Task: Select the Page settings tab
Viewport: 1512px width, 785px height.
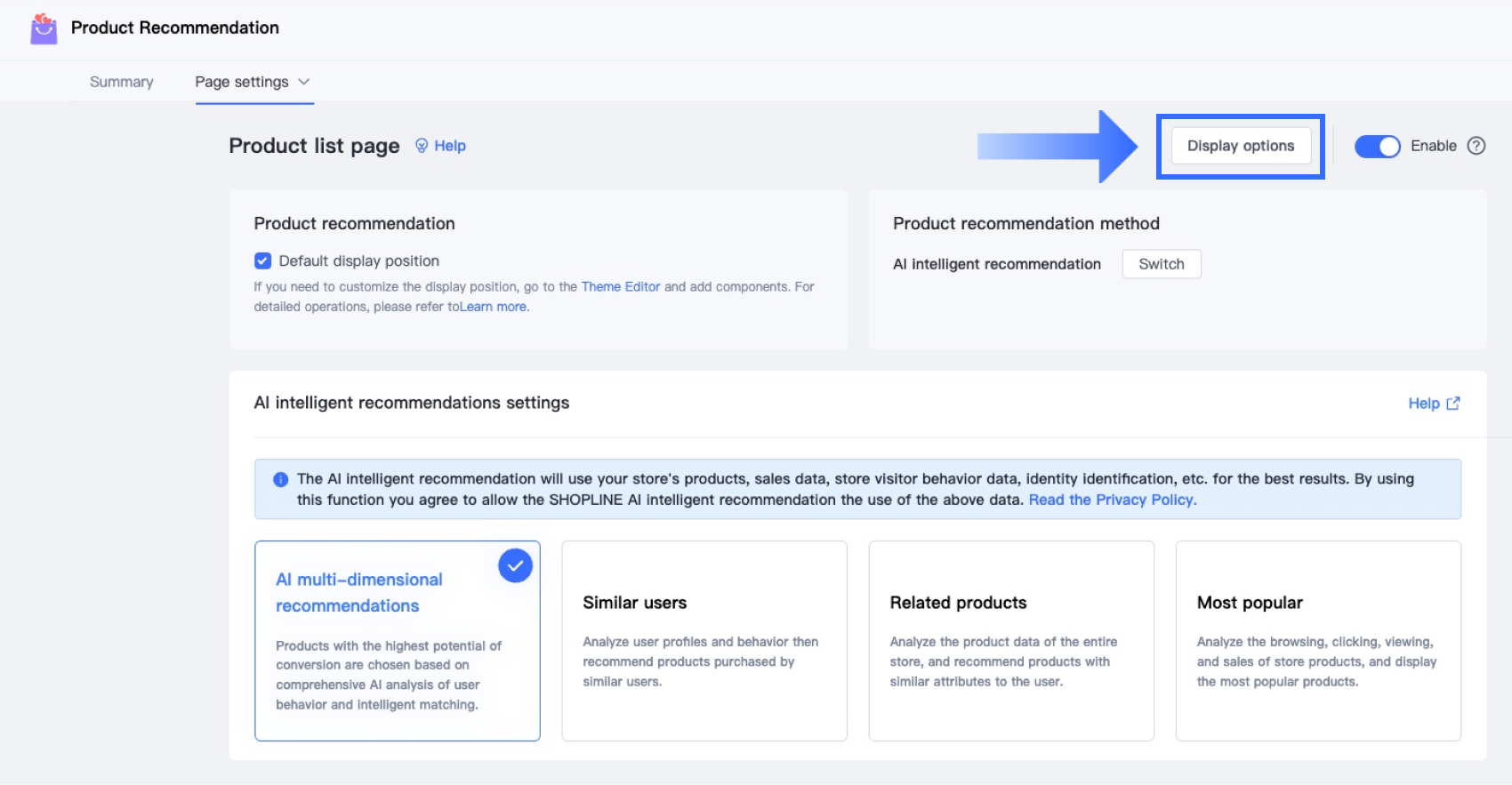Action: click(x=242, y=82)
